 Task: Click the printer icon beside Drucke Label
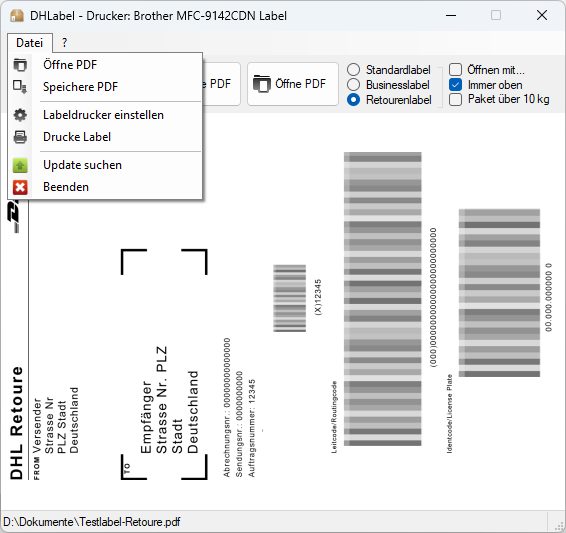pyautogui.click(x=20, y=137)
